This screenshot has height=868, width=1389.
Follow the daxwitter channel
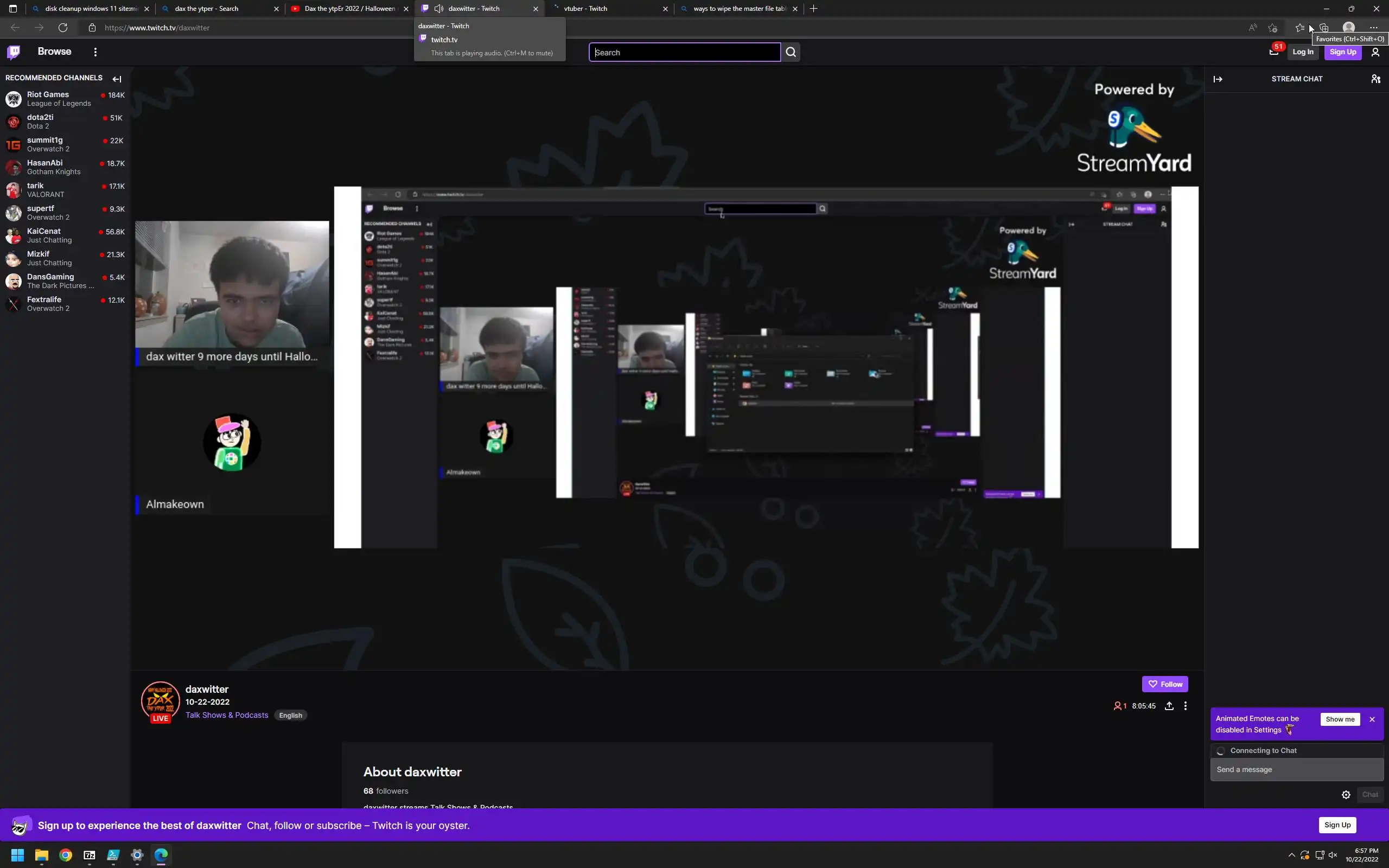1164,684
